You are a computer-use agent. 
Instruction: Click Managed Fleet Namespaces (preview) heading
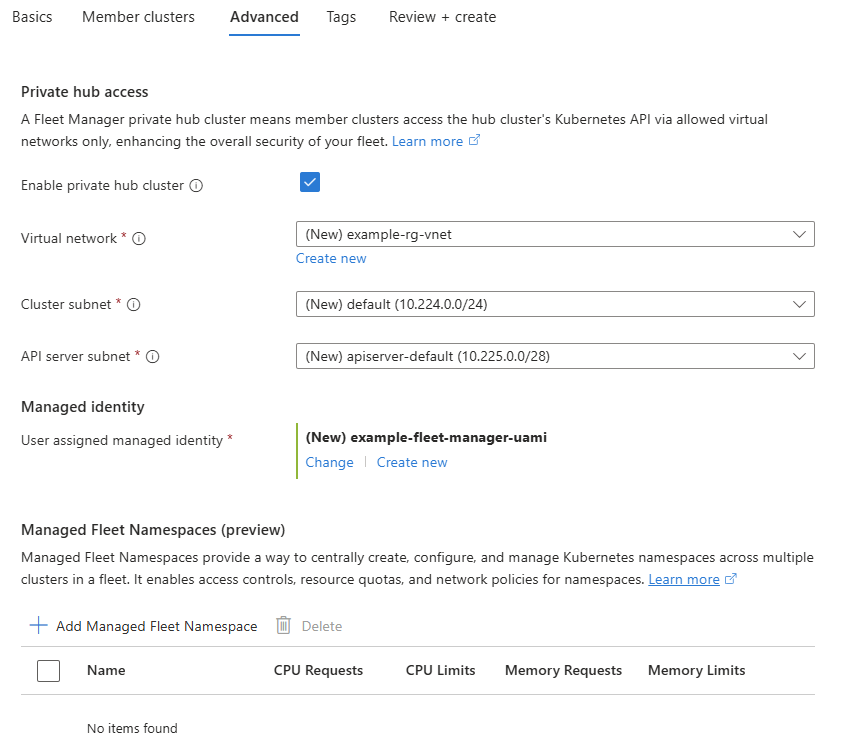153,530
